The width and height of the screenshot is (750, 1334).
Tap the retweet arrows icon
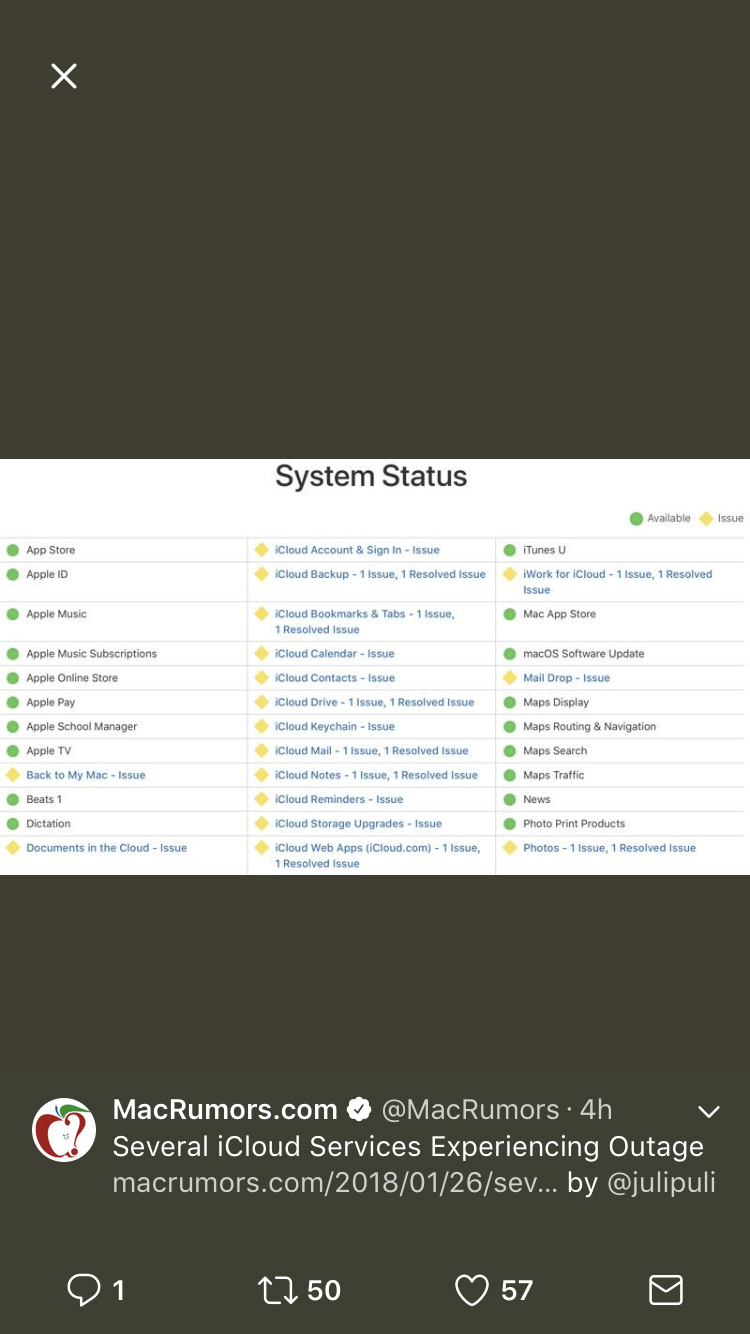click(277, 1290)
